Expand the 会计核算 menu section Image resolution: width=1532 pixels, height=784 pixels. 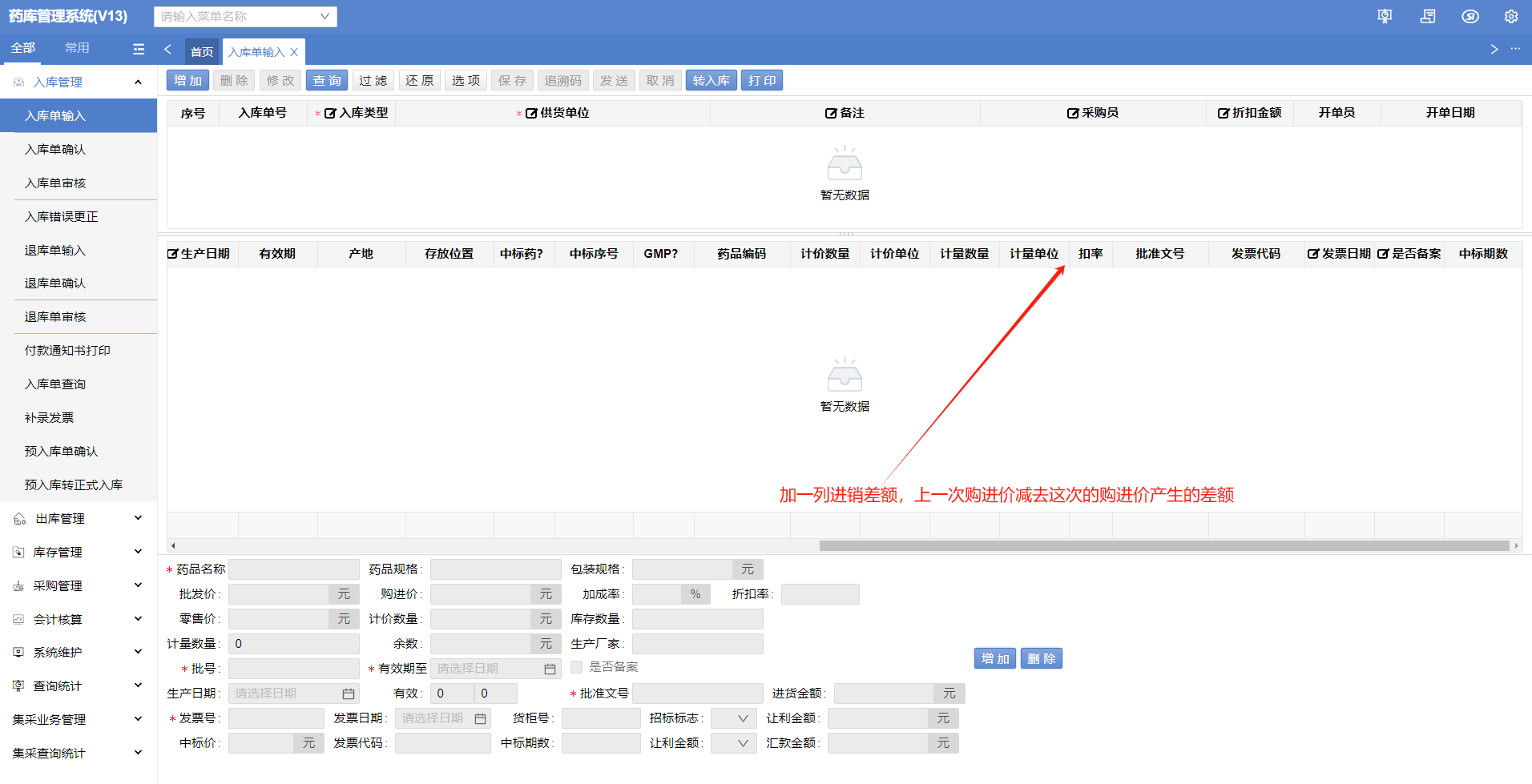click(x=138, y=619)
